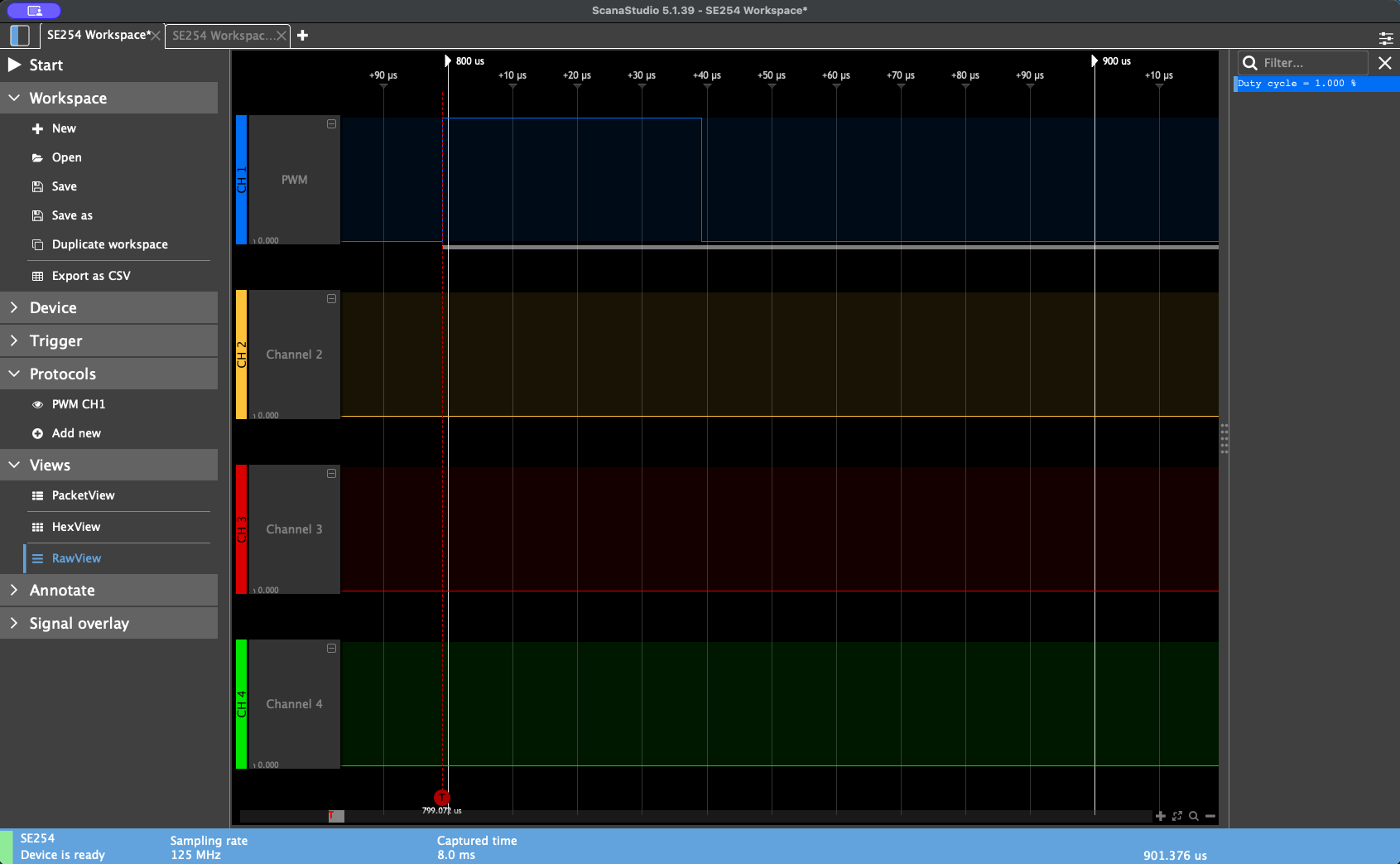The height and width of the screenshot is (864, 1400).
Task: Toggle PWM CH1 protocol visibility eye
Action: pos(37,405)
